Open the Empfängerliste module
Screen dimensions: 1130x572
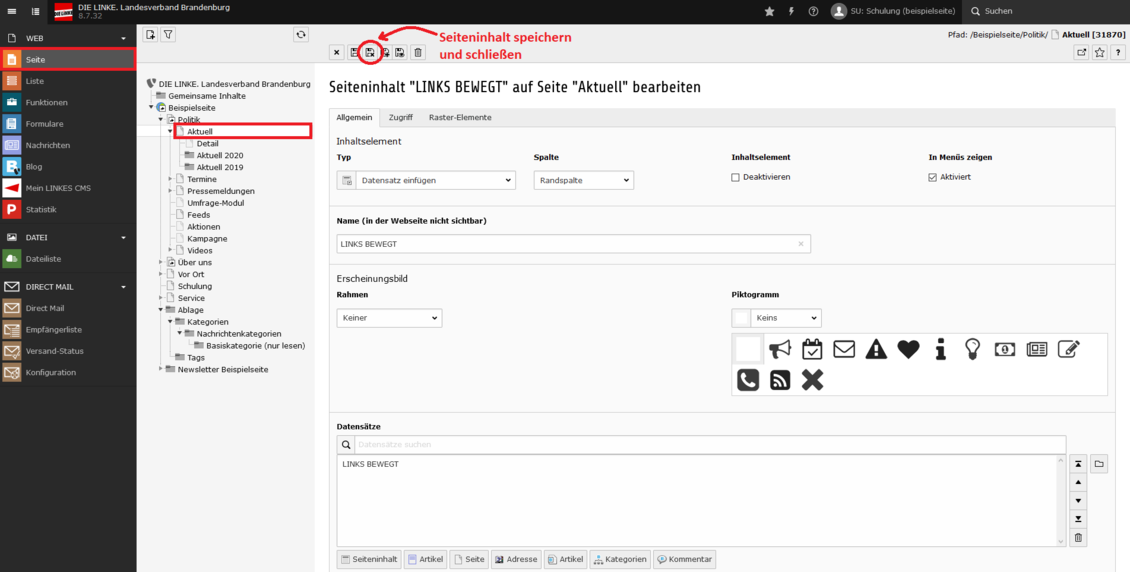68,330
